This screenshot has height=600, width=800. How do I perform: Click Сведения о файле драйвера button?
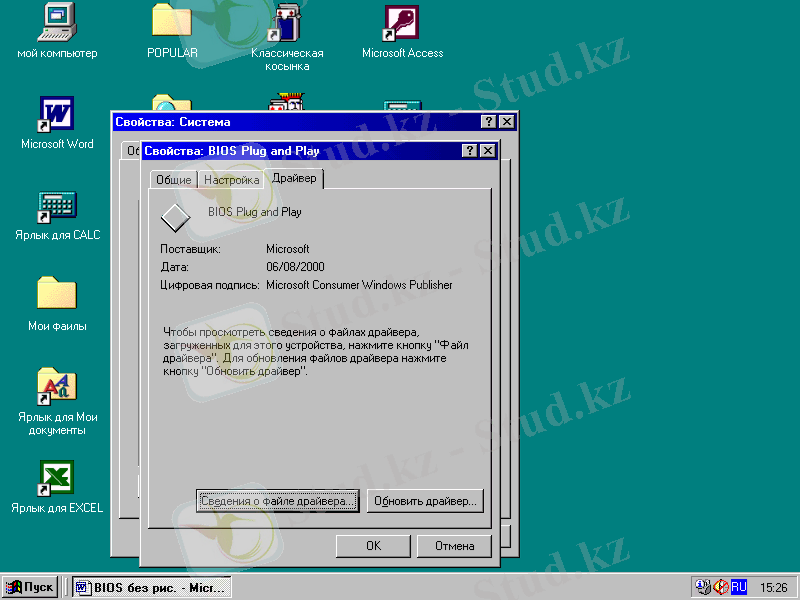(x=278, y=501)
